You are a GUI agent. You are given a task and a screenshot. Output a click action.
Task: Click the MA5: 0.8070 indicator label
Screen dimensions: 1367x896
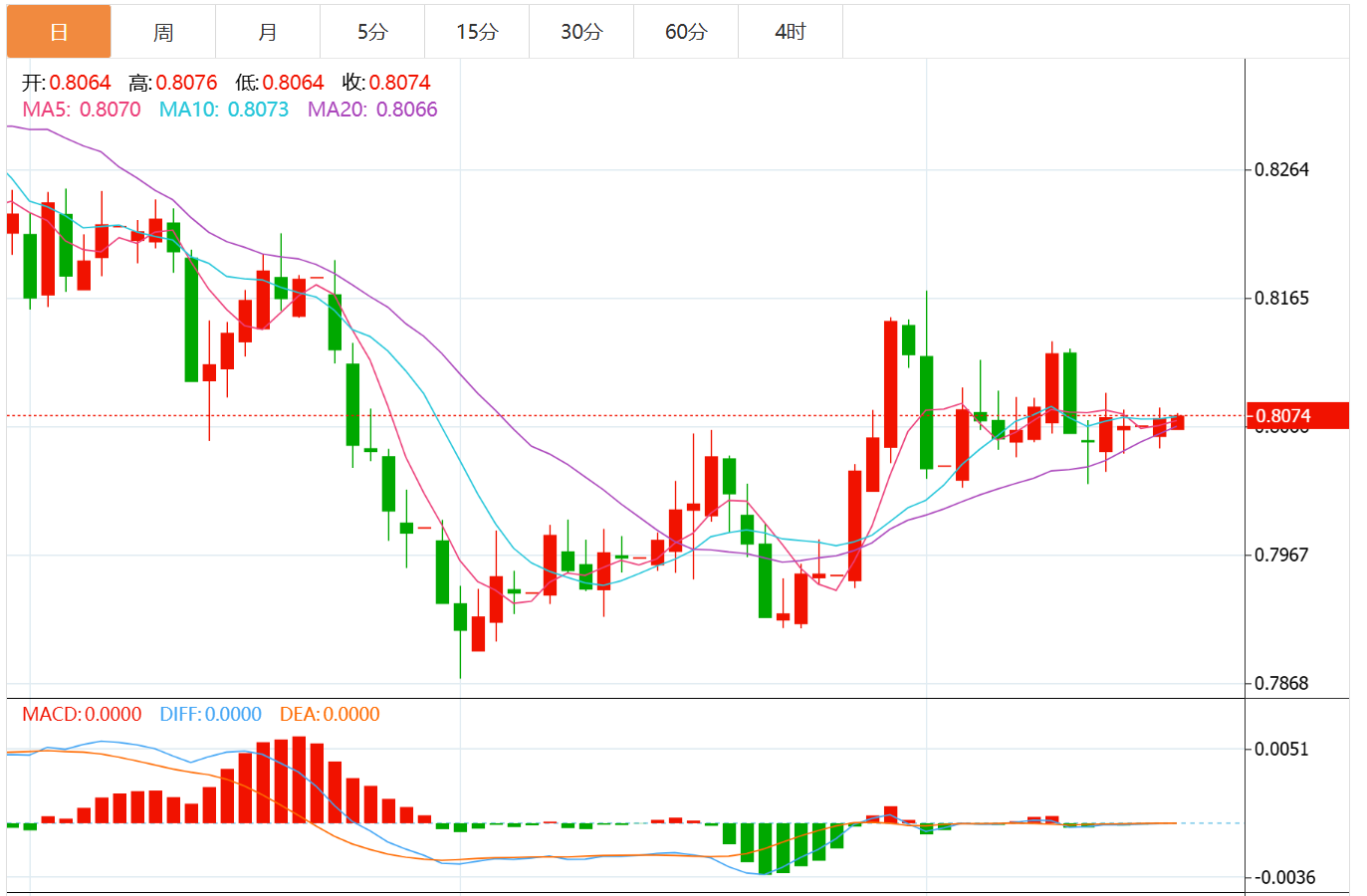click(82, 110)
